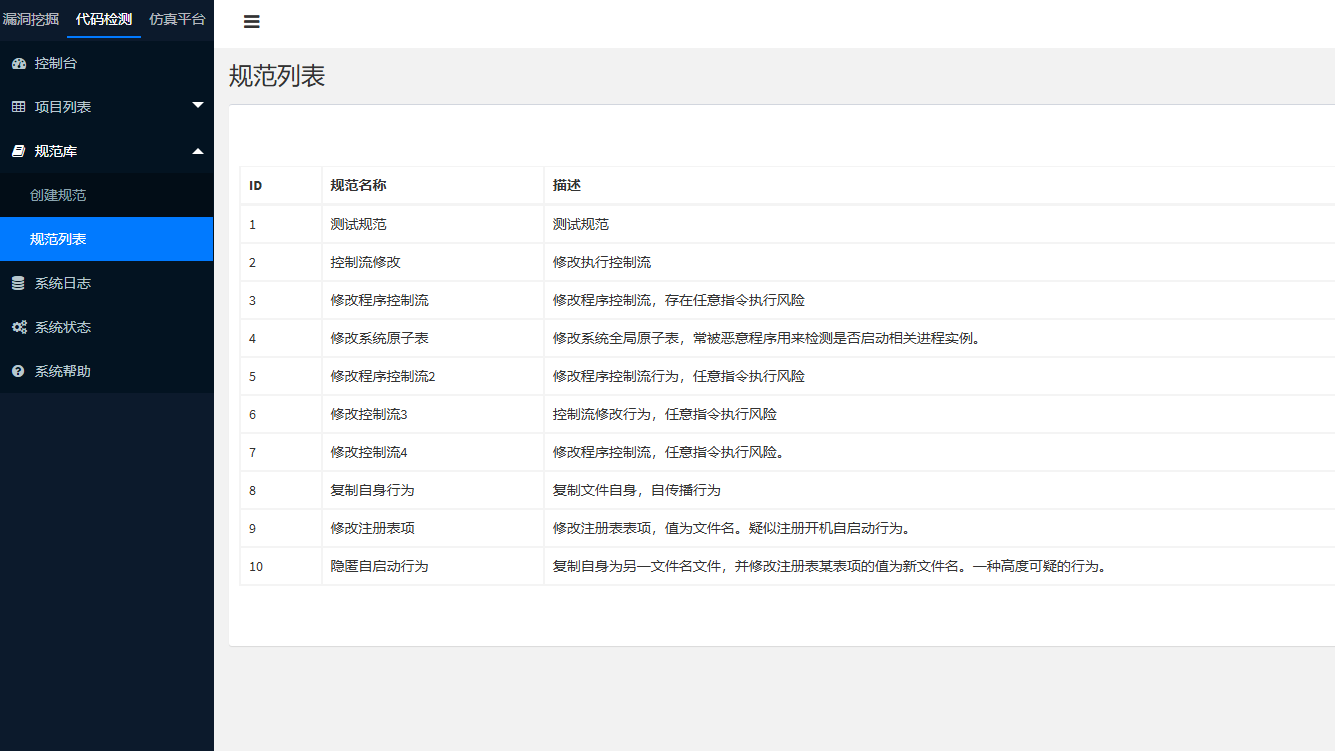Open 控制台 in the sidebar
This screenshot has width=1335, height=751.
point(56,63)
